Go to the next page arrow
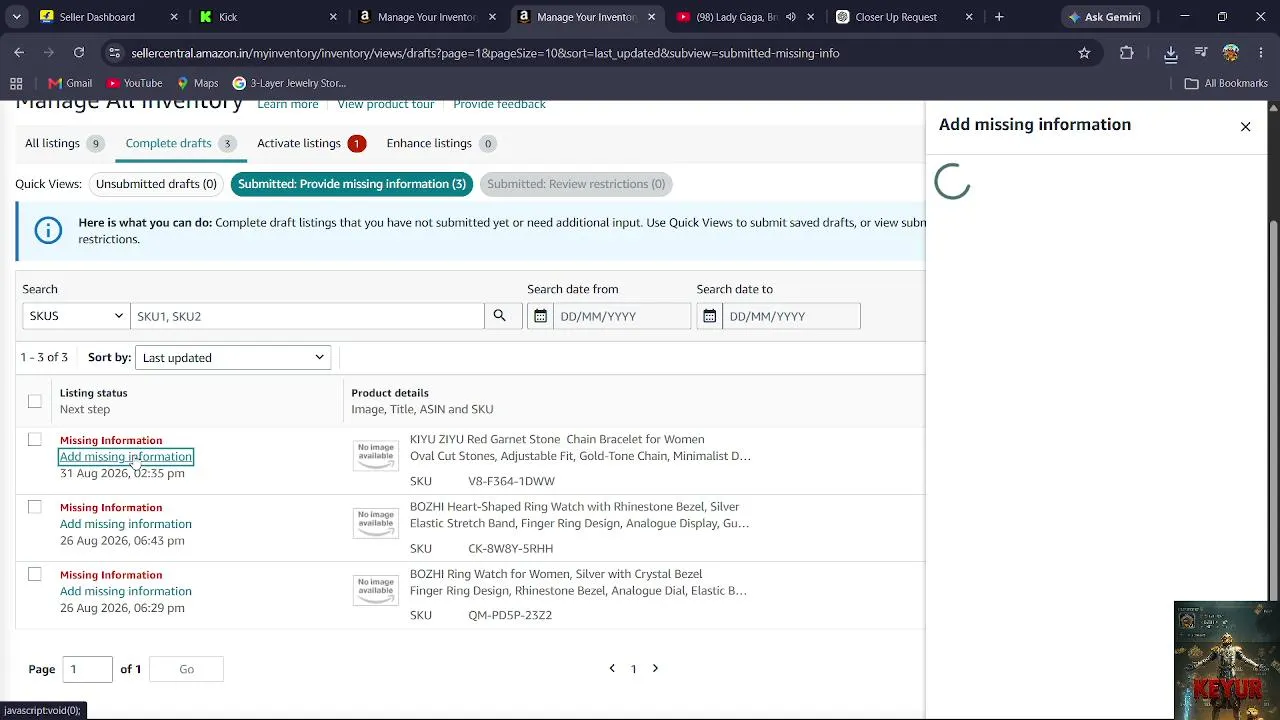 tap(655, 668)
